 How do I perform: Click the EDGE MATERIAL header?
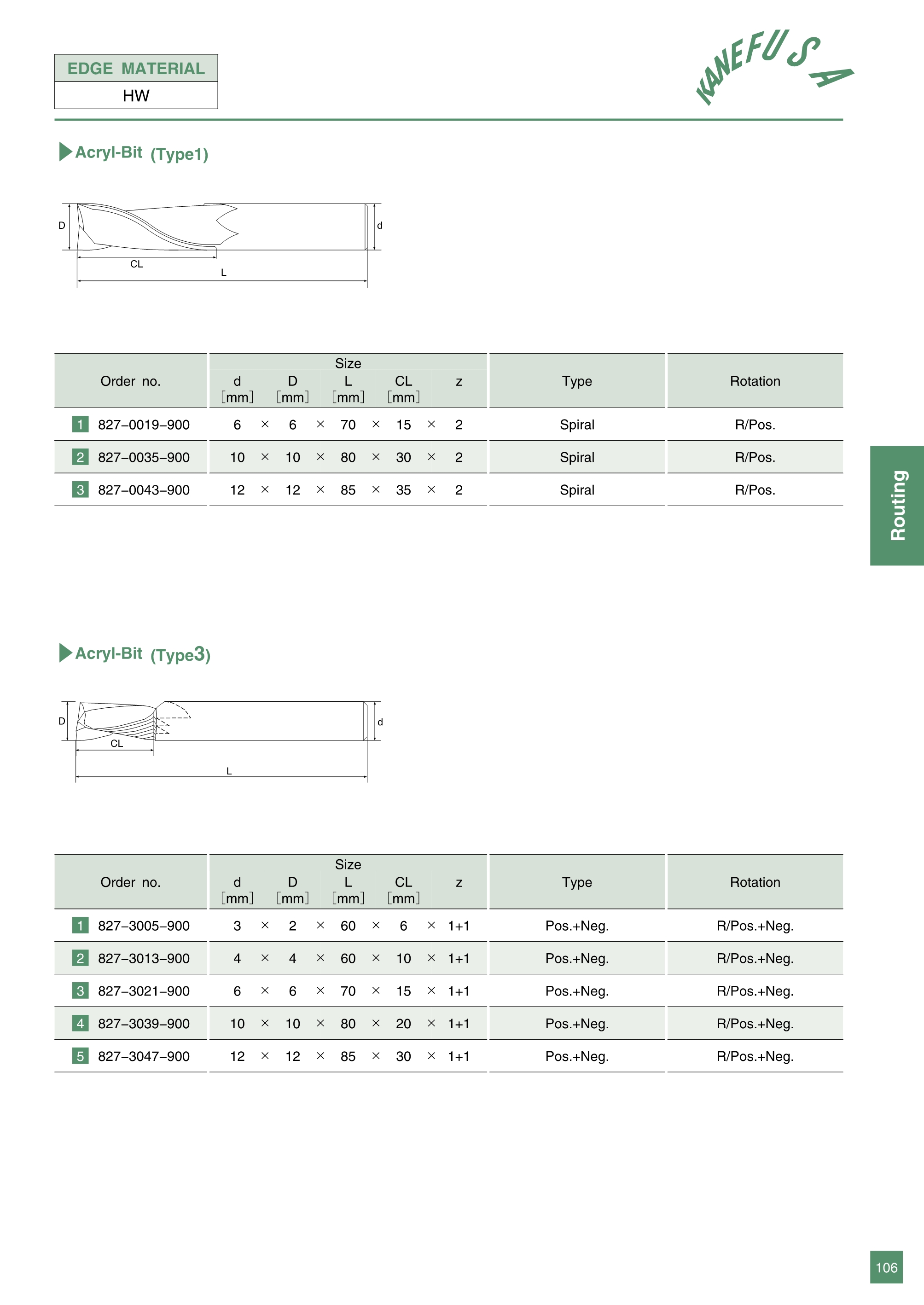[x=136, y=68]
